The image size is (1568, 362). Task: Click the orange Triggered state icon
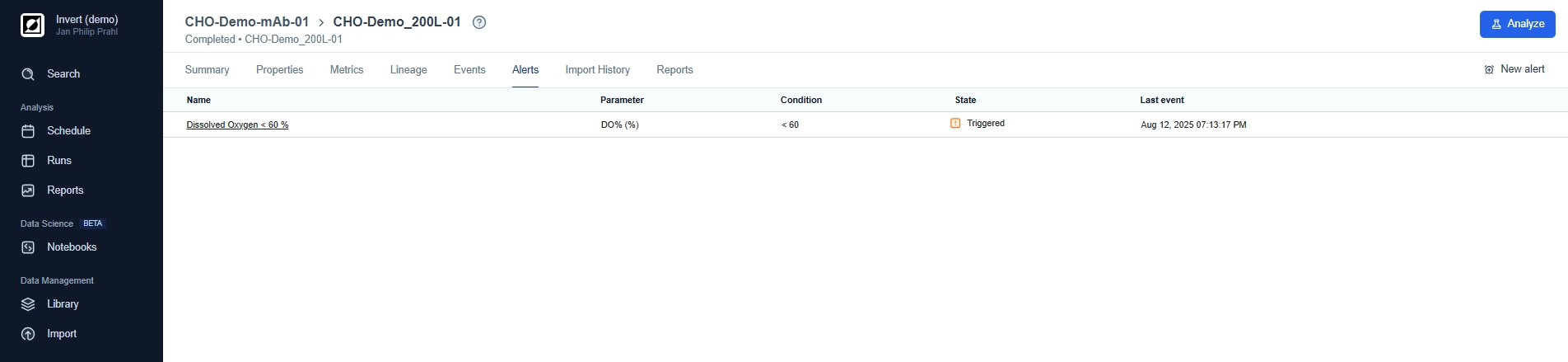click(955, 124)
